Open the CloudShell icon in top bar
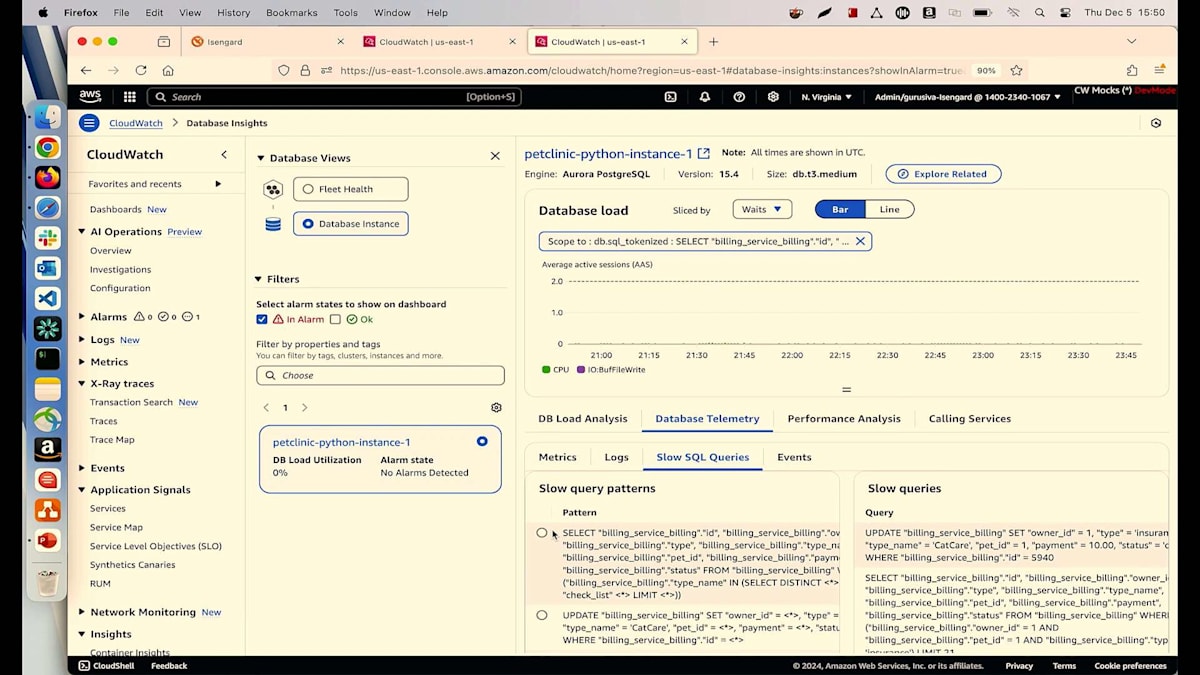1200x675 pixels. pyautogui.click(x=671, y=97)
